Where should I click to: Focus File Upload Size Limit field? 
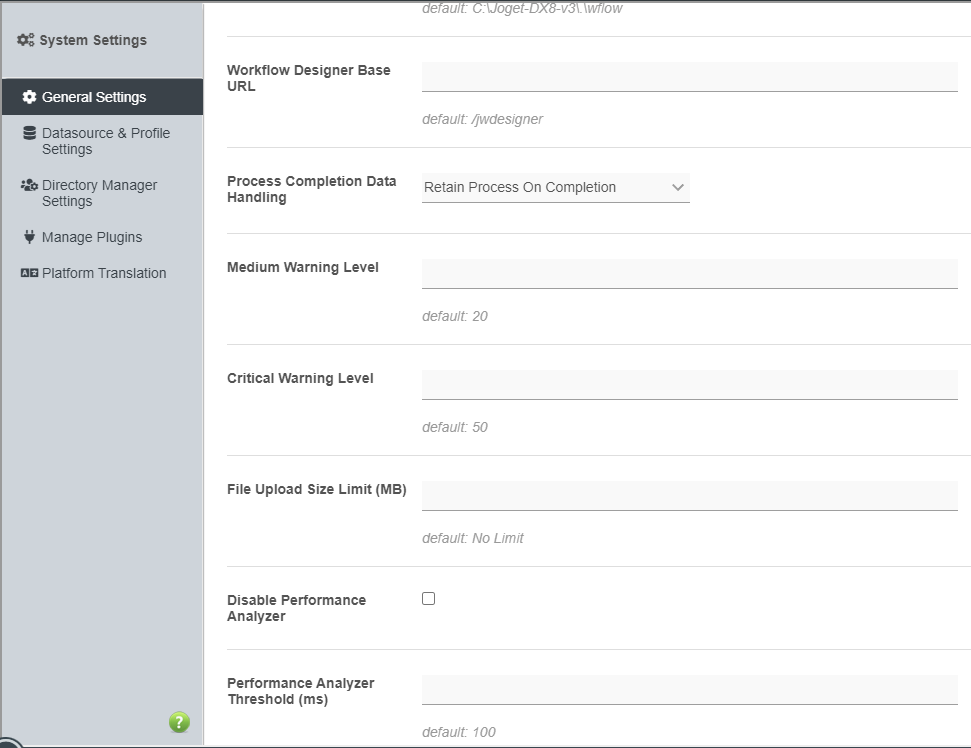tap(689, 496)
